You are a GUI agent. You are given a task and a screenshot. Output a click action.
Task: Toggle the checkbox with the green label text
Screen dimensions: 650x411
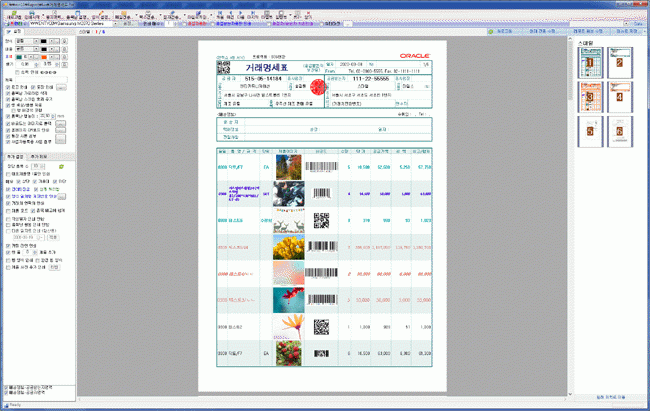tap(36, 190)
